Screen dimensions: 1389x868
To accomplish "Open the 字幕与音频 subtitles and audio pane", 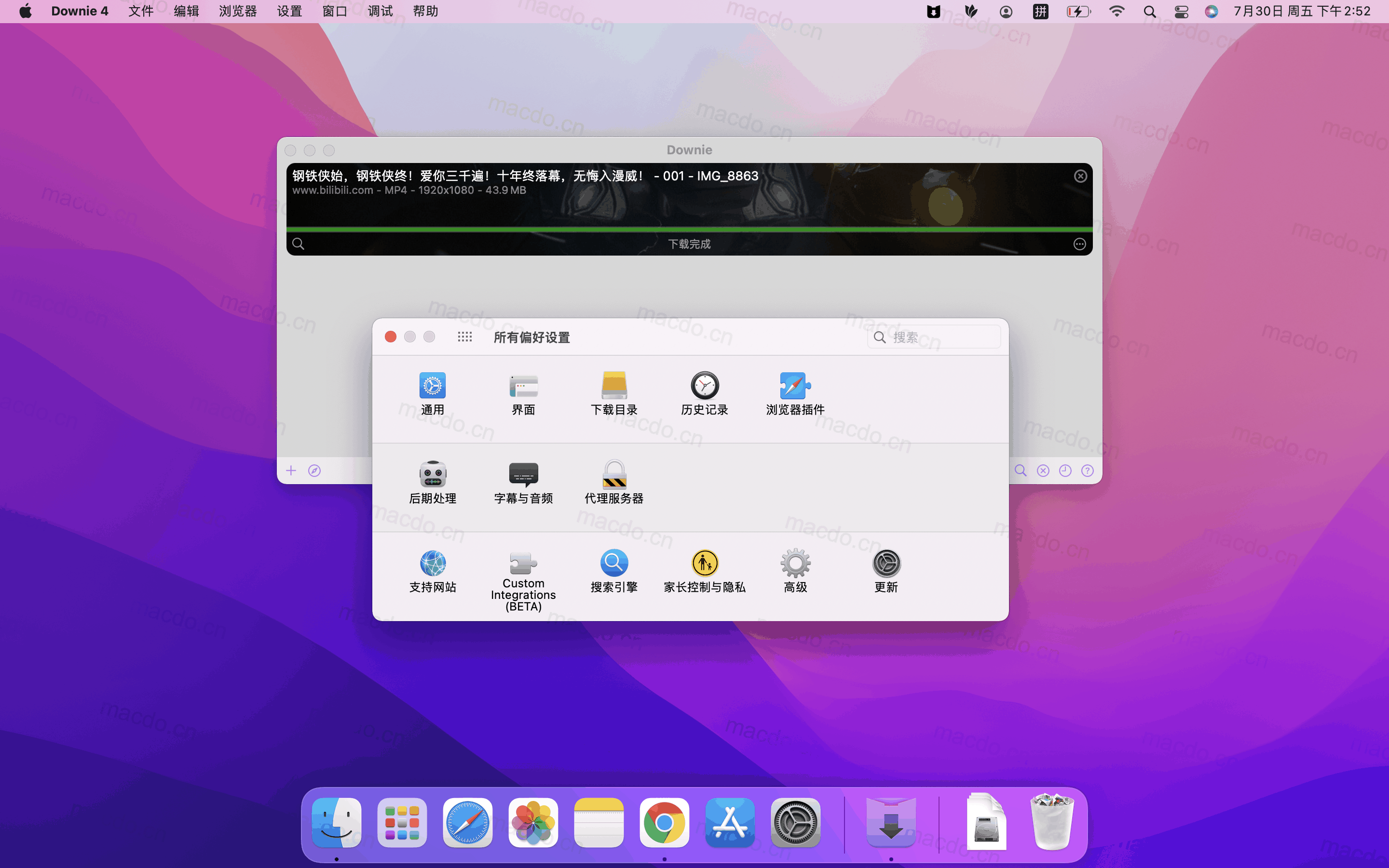I will coord(523,482).
